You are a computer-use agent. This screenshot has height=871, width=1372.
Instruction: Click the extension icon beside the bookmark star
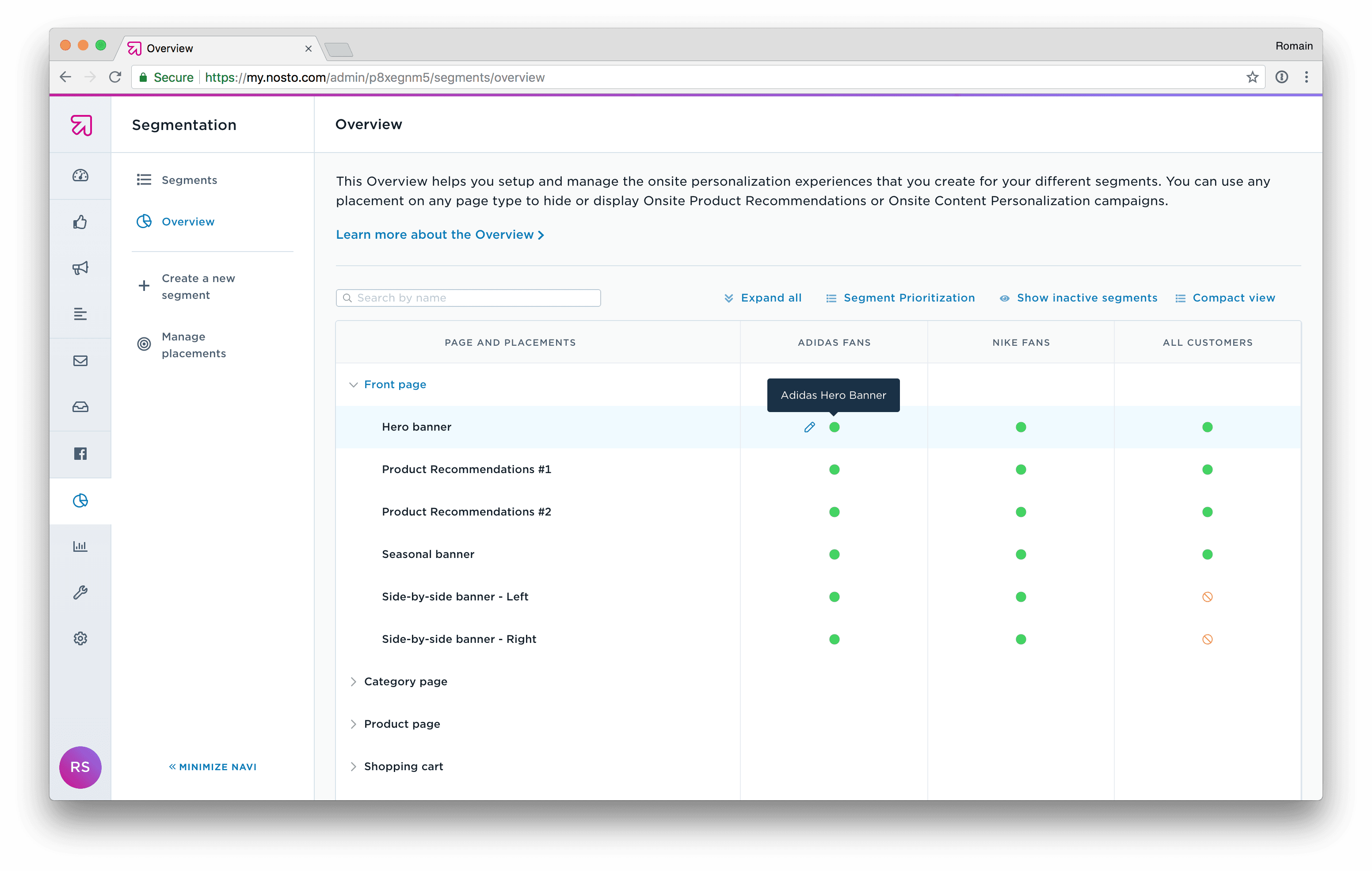[x=1282, y=77]
